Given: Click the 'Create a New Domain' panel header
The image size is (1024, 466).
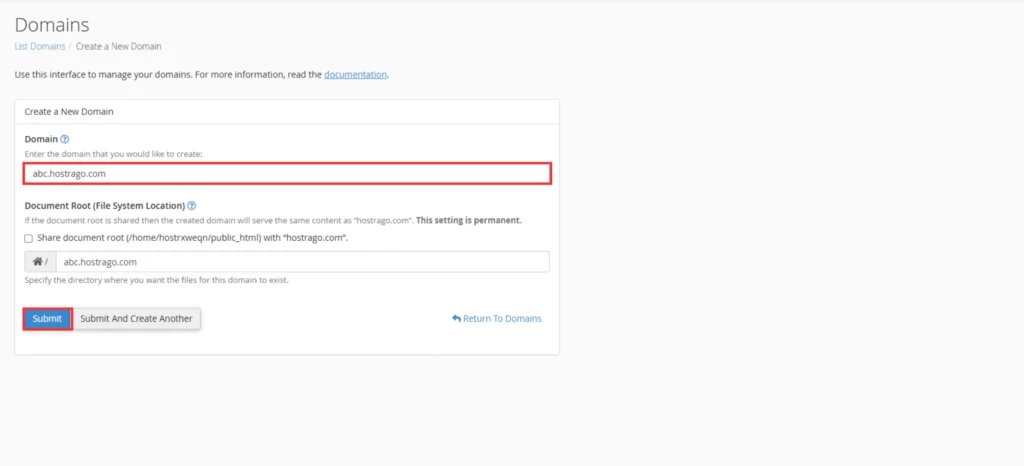Looking at the screenshot, I should point(287,112).
